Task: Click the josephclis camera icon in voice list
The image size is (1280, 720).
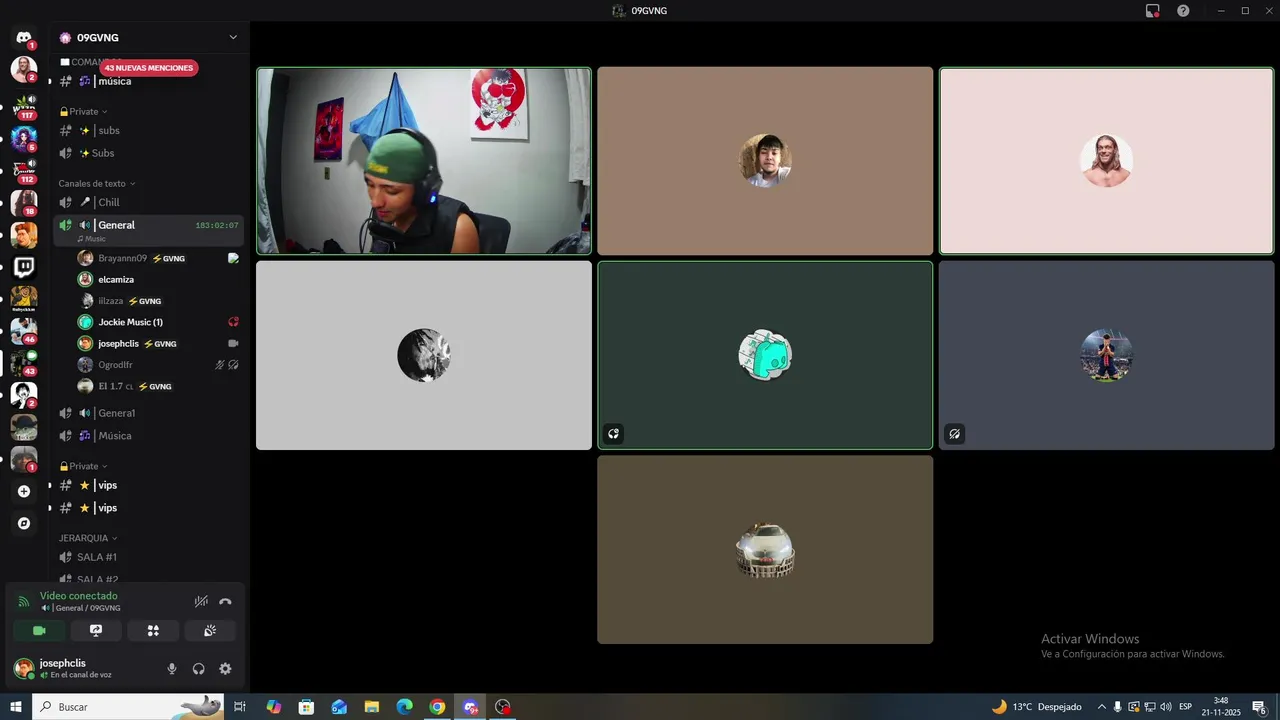Action: tap(233, 343)
